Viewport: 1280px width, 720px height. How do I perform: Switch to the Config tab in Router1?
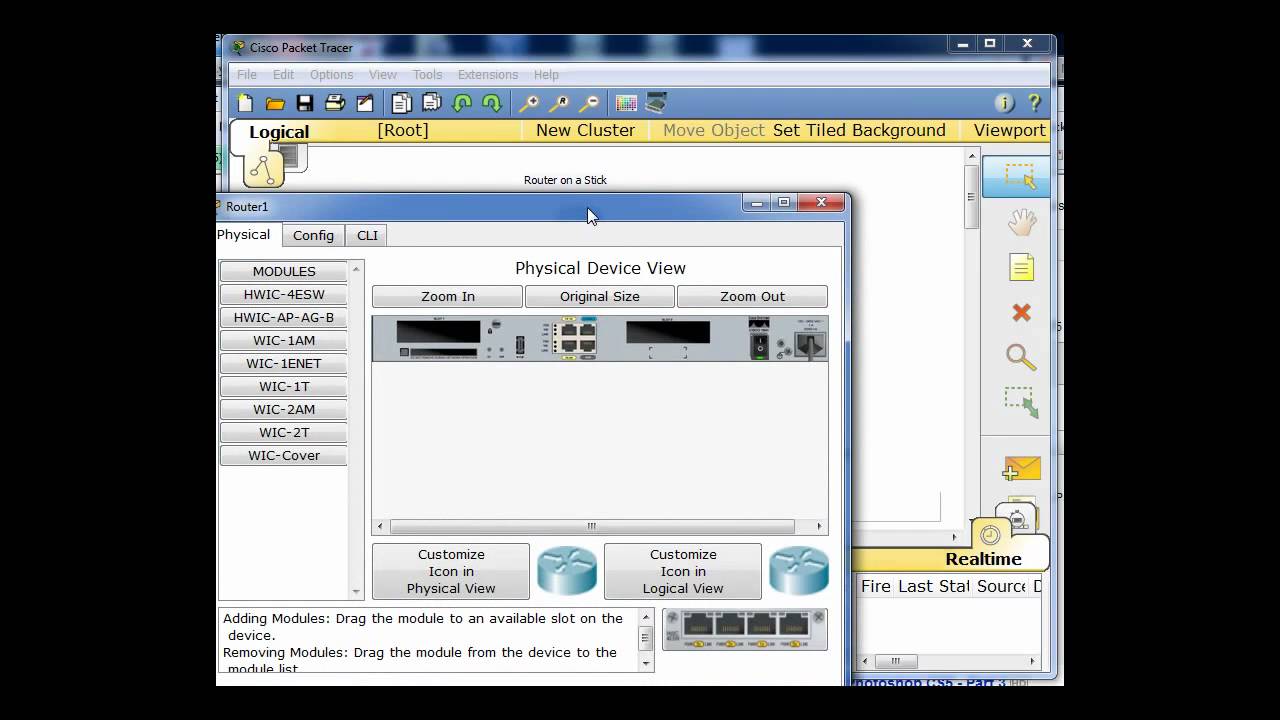pos(313,235)
